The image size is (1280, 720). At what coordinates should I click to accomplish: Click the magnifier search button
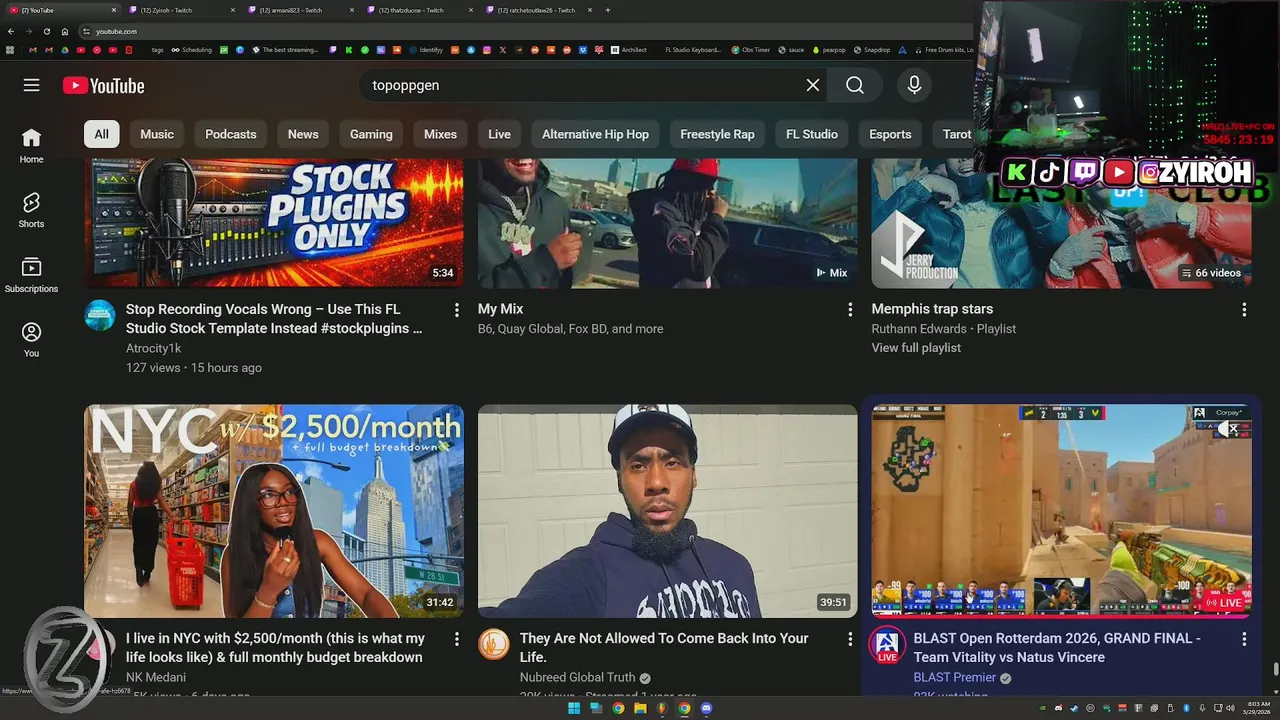pyautogui.click(x=855, y=85)
